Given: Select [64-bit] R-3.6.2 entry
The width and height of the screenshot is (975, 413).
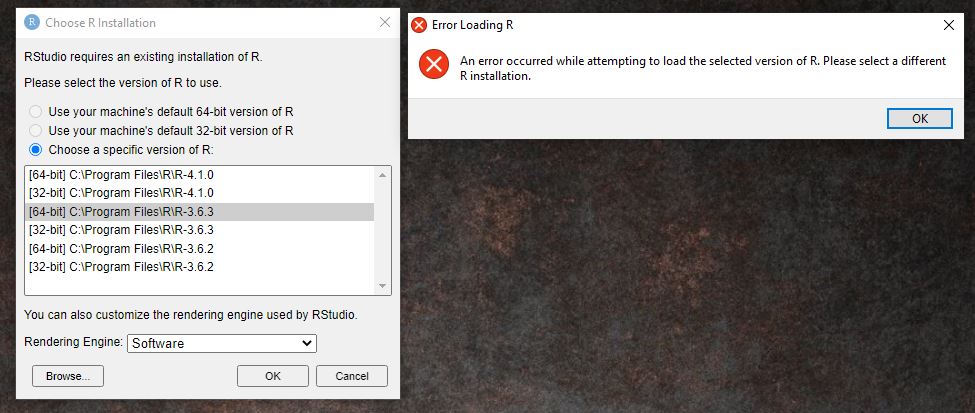Looking at the screenshot, I should pos(200,249).
